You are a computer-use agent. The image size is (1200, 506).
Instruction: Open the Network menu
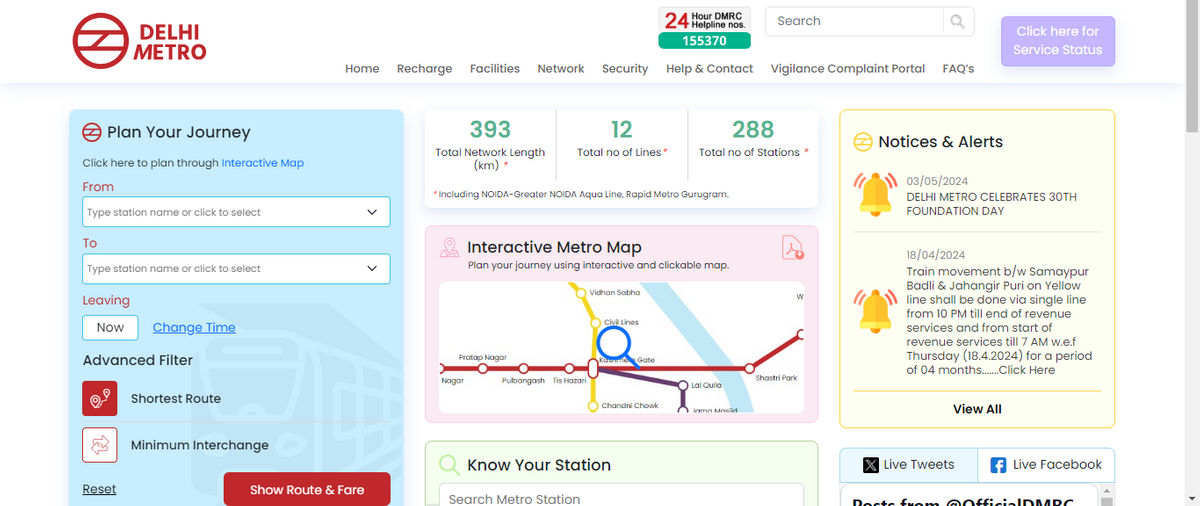pyautogui.click(x=560, y=69)
